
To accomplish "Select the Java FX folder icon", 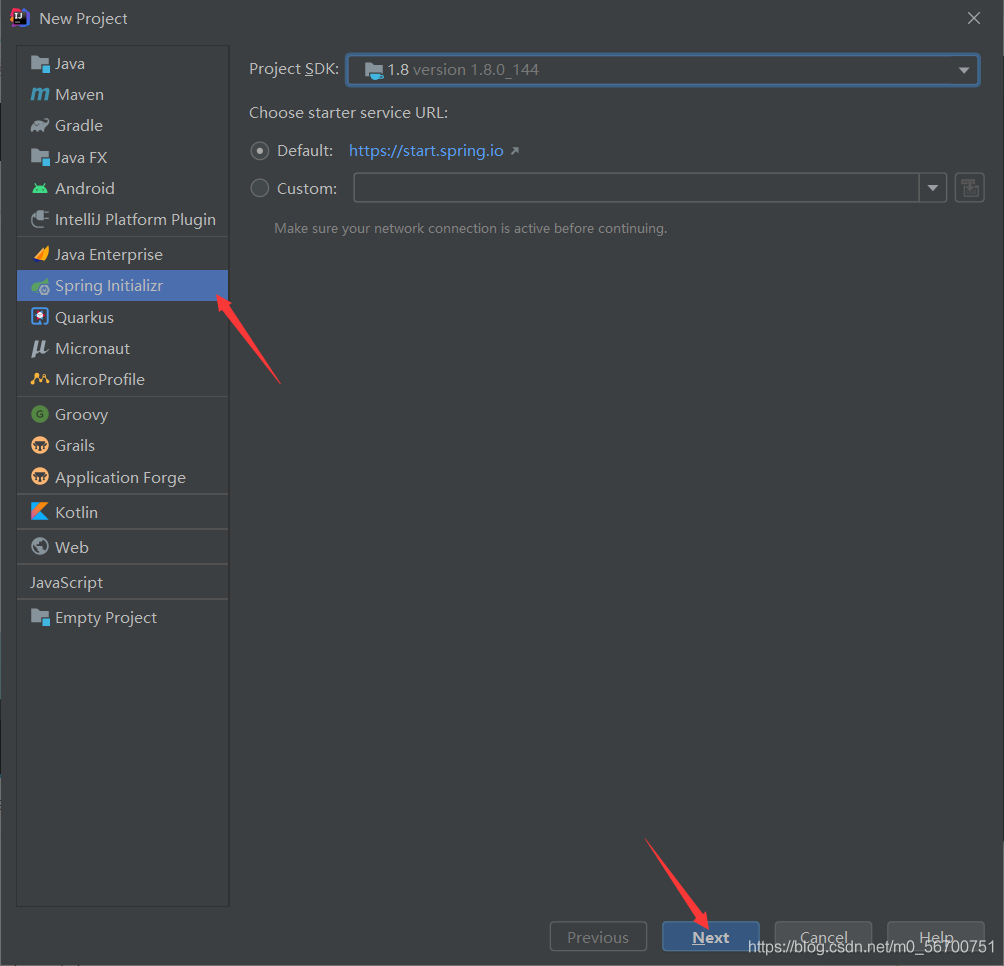I will tap(40, 157).
